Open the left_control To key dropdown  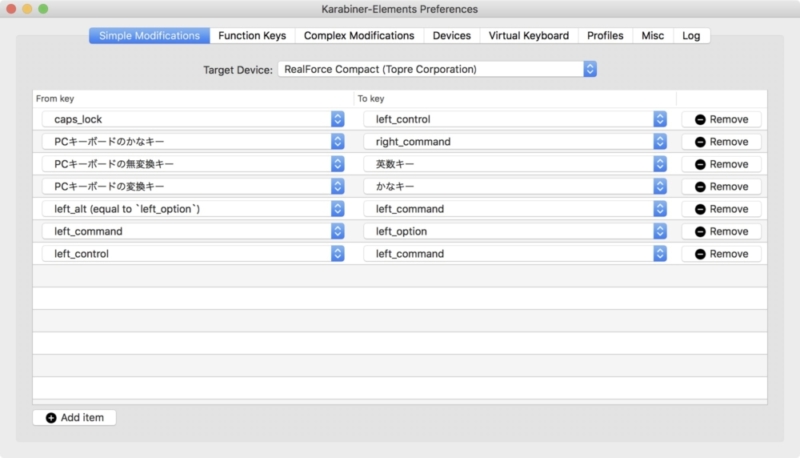[x=515, y=119]
